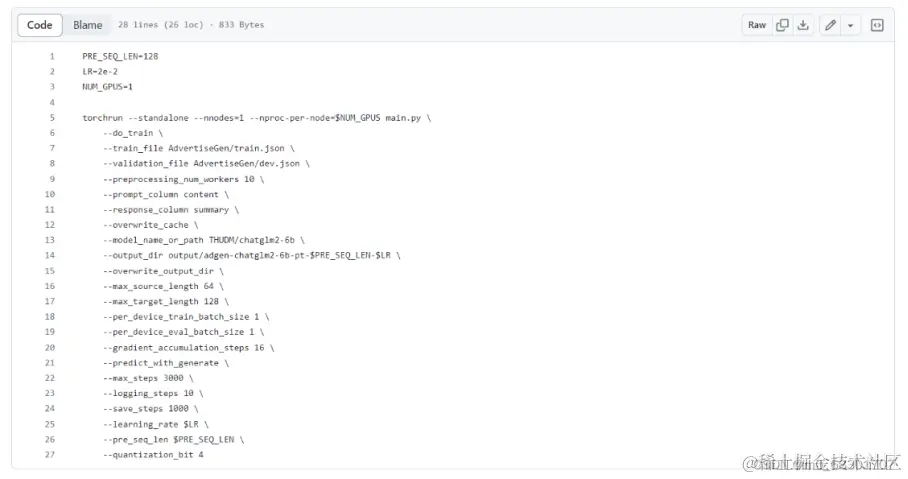Click line number 13
Viewport: 908px width, 479px height.
(x=50, y=225)
